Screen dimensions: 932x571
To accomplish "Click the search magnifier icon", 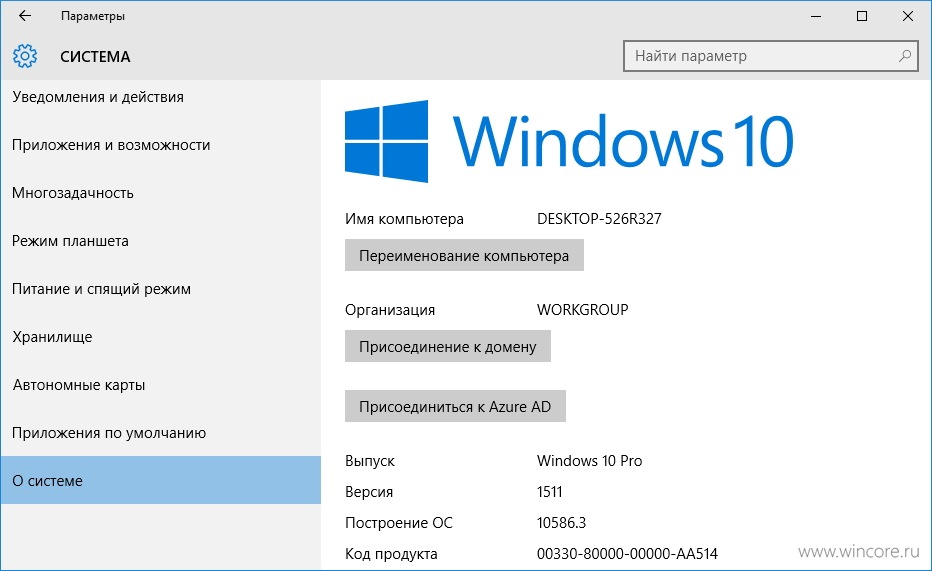I will pos(905,56).
